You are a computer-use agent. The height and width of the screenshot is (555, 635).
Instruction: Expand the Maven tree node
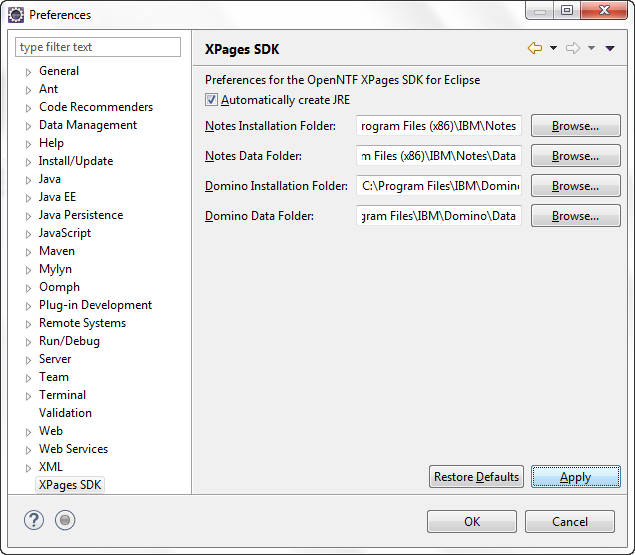click(28, 252)
